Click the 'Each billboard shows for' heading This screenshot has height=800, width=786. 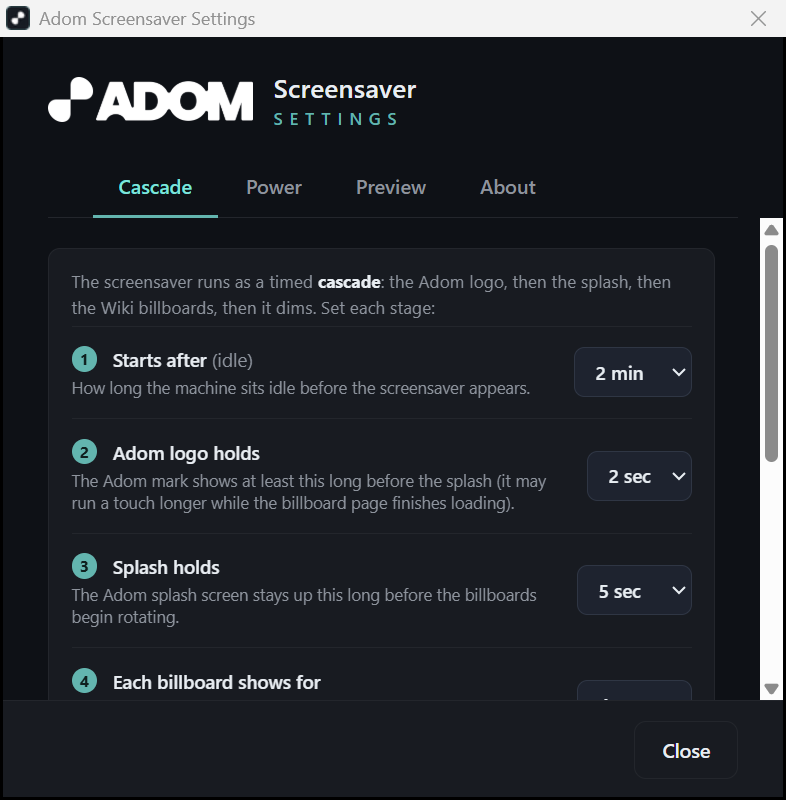tap(217, 682)
